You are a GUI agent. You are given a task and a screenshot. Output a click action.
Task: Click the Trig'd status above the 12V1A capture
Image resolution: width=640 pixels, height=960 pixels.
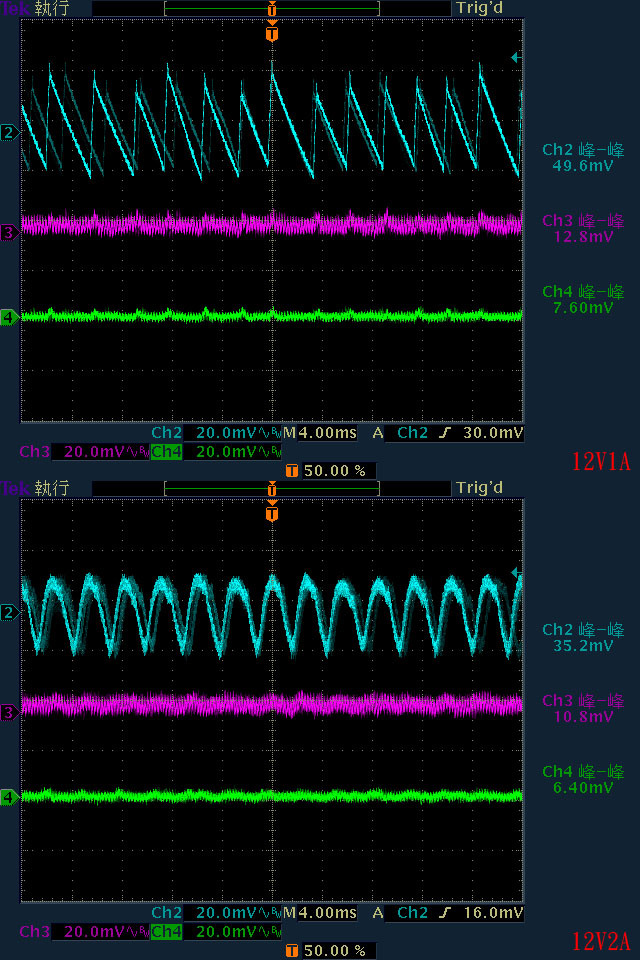(480, 9)
